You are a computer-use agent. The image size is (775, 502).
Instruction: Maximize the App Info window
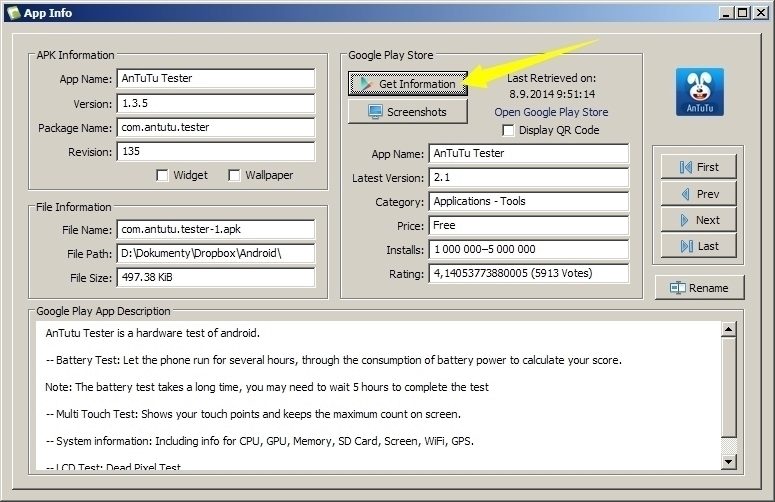coord(742,13)
